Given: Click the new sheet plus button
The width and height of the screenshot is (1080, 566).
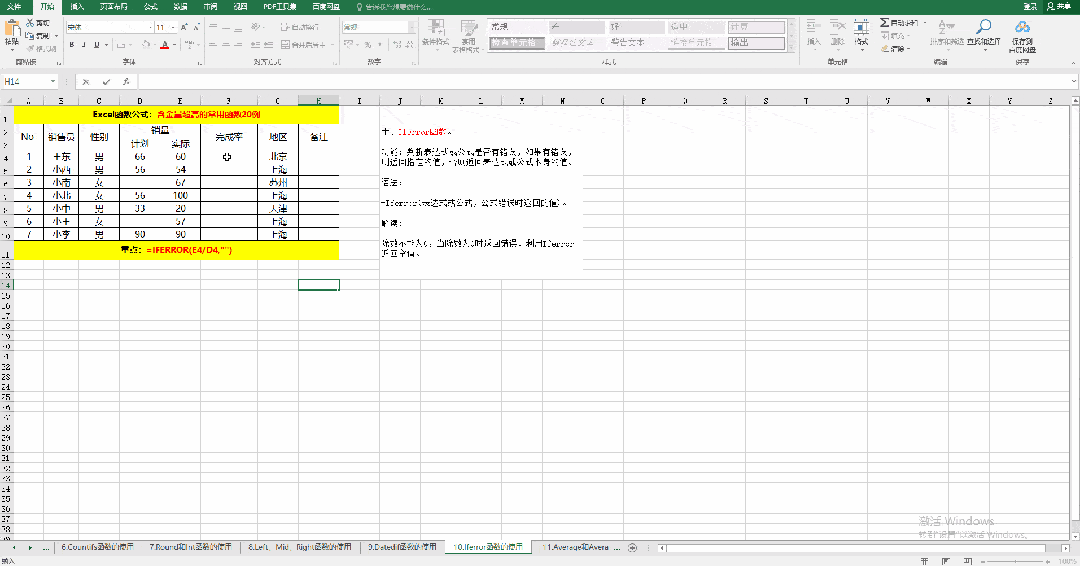Looking at the screenshot, I should pyautogui.click(x=632, y=548).
